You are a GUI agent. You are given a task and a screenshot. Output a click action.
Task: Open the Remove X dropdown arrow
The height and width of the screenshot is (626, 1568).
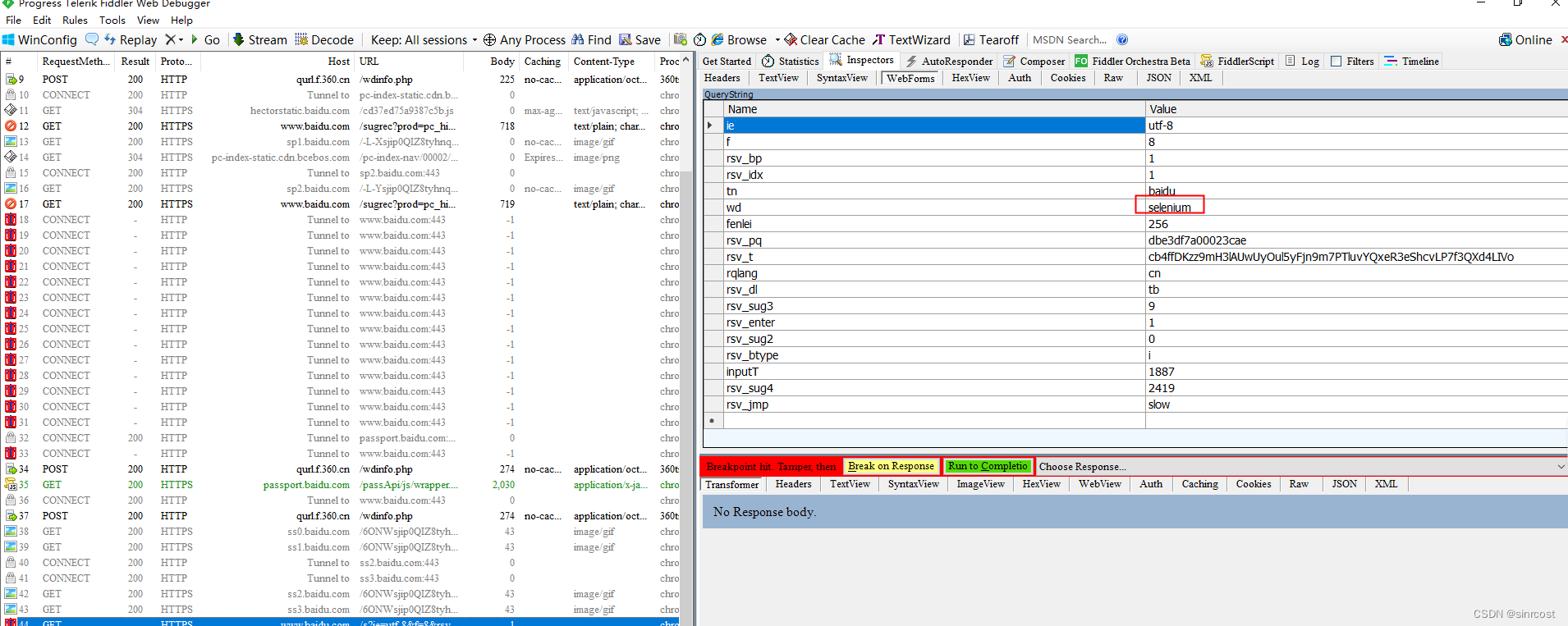pos(181,39)
